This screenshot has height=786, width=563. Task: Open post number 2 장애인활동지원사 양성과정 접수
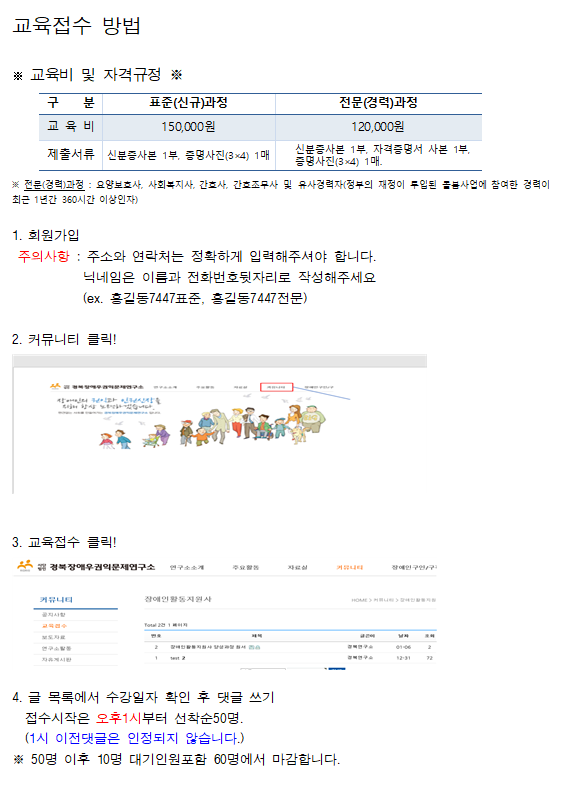click(x=215, y=647)
